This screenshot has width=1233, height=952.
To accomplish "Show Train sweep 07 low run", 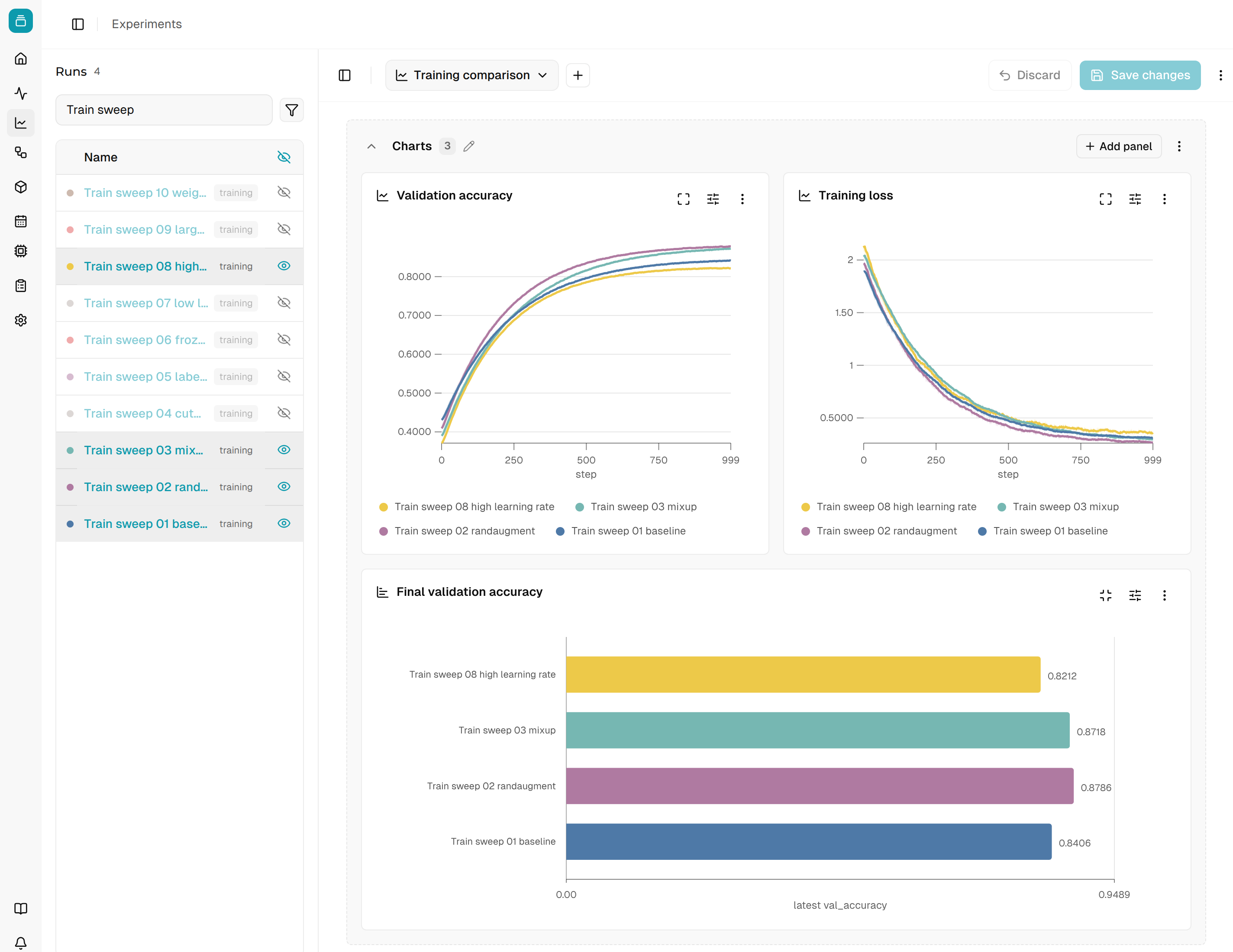I will pos(284,302).
